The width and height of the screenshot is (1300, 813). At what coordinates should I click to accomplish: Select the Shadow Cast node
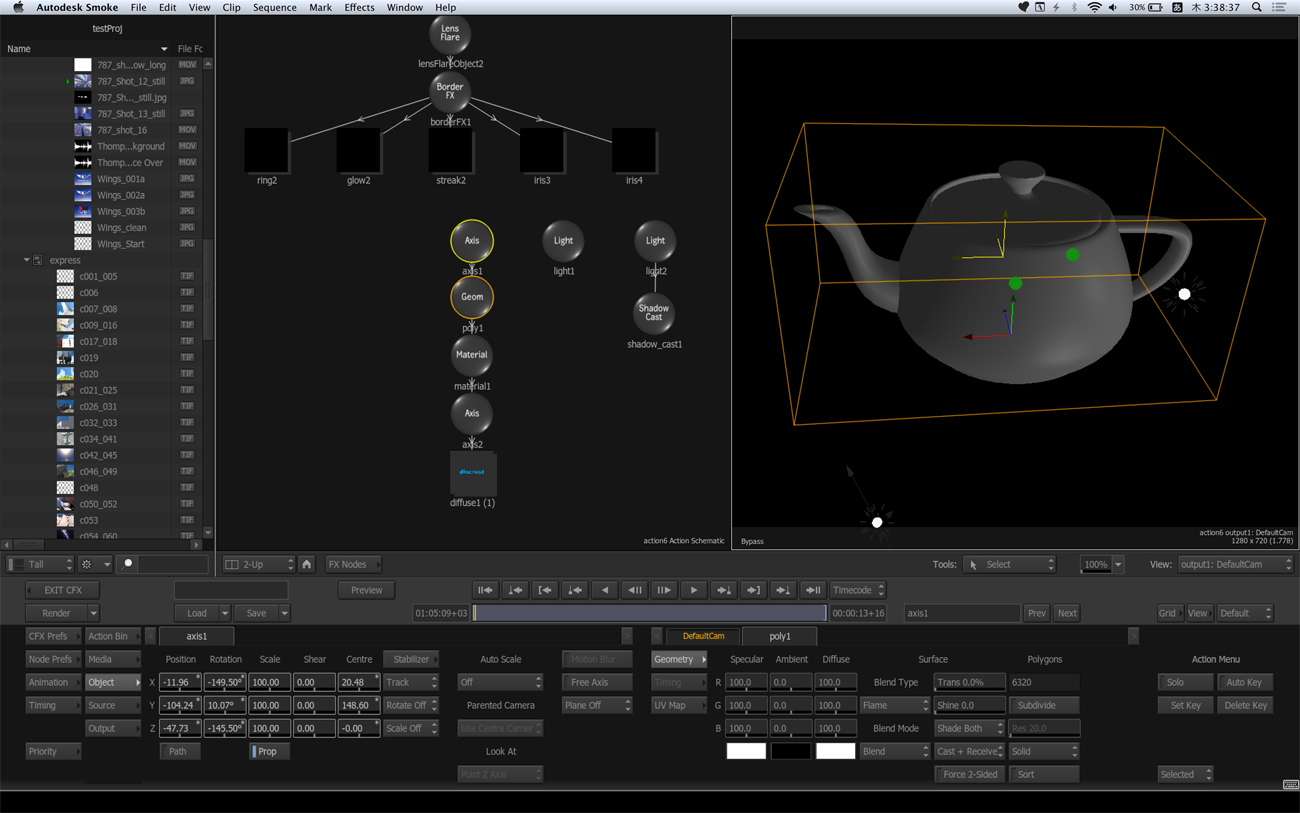[654, 314]
